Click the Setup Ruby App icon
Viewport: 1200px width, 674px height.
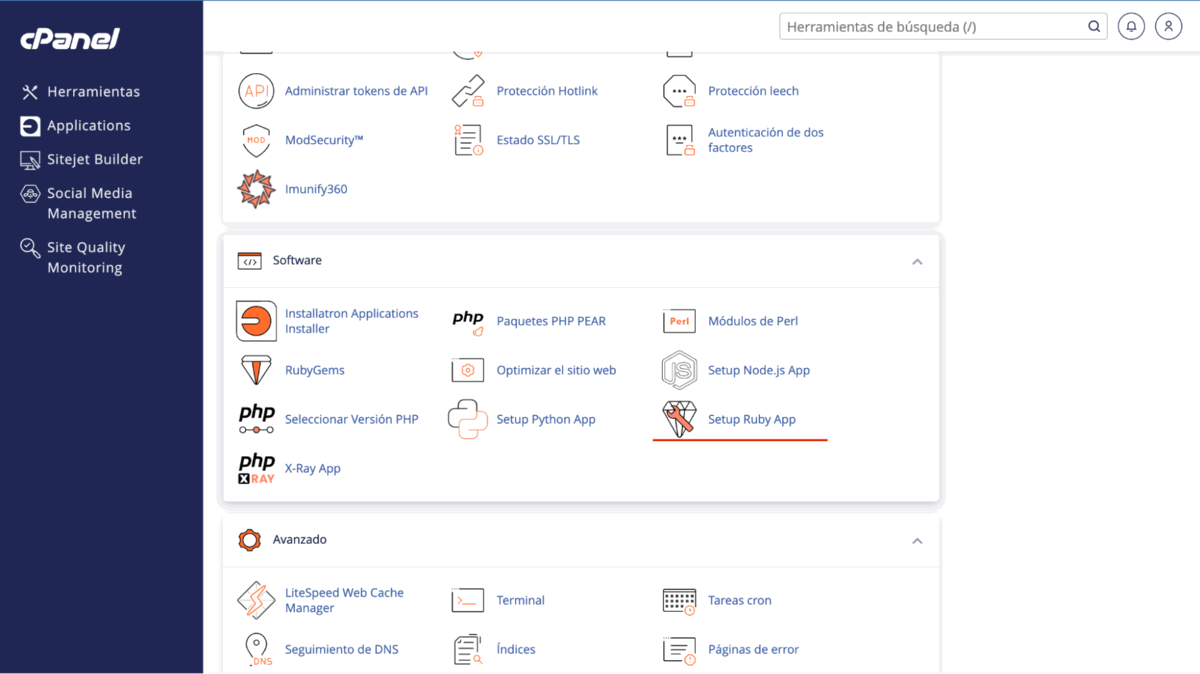pyautogui.click(x=680, y=419)
